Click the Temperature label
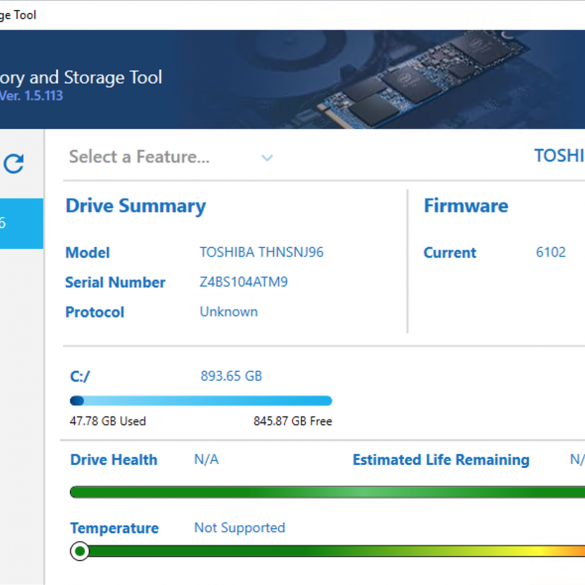The image size is (585, 585). coord(115,528)
